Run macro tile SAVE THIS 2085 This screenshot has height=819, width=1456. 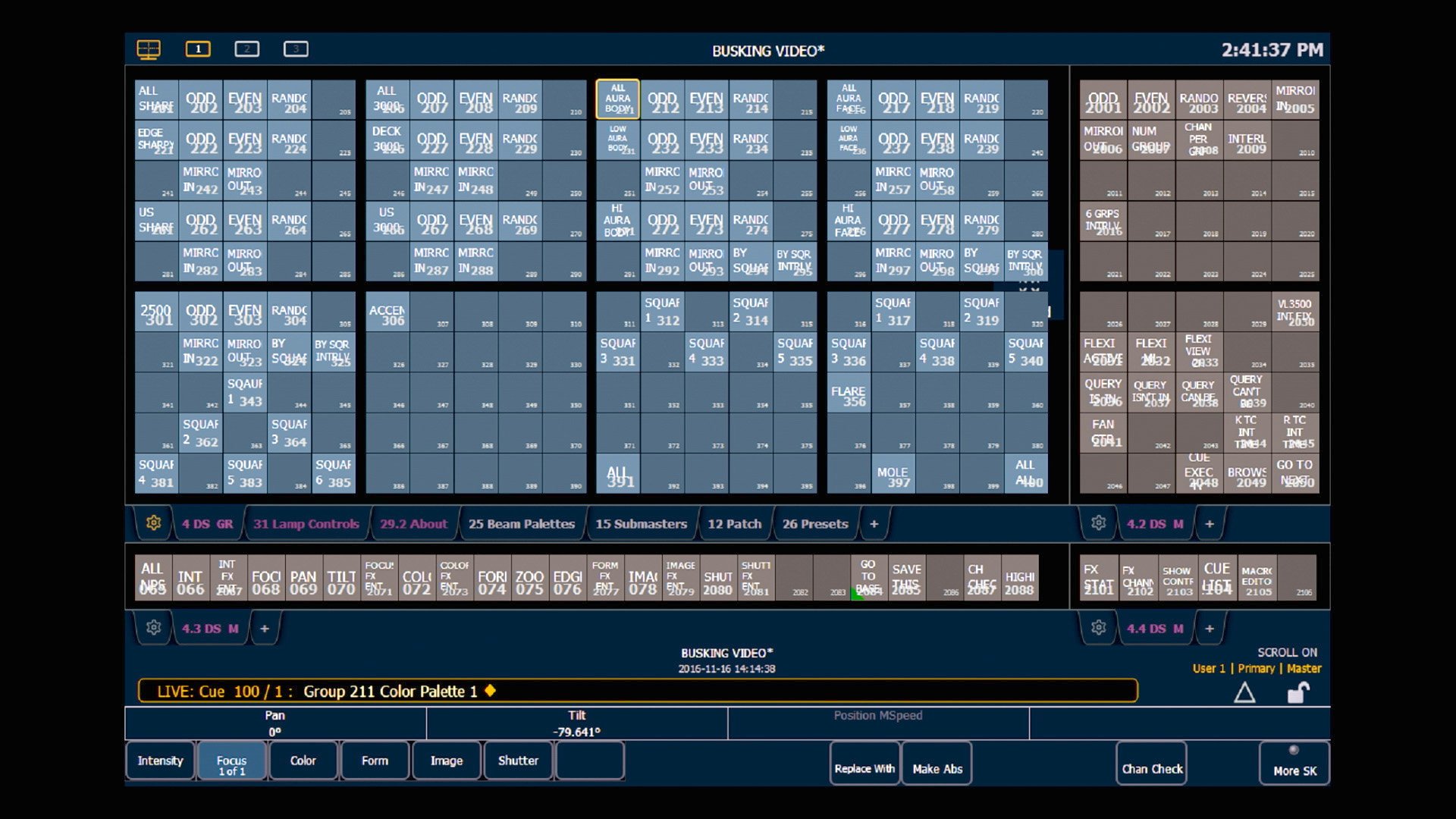pyautogui.click(x=907, y=578)
